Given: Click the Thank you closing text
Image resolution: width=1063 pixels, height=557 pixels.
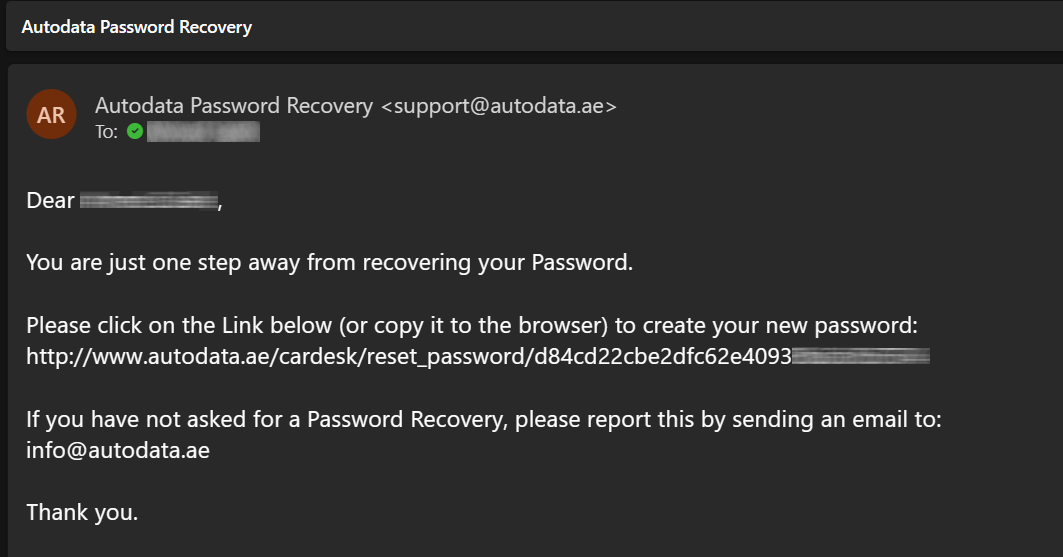Looking at the screenshot, I should 82,513.
